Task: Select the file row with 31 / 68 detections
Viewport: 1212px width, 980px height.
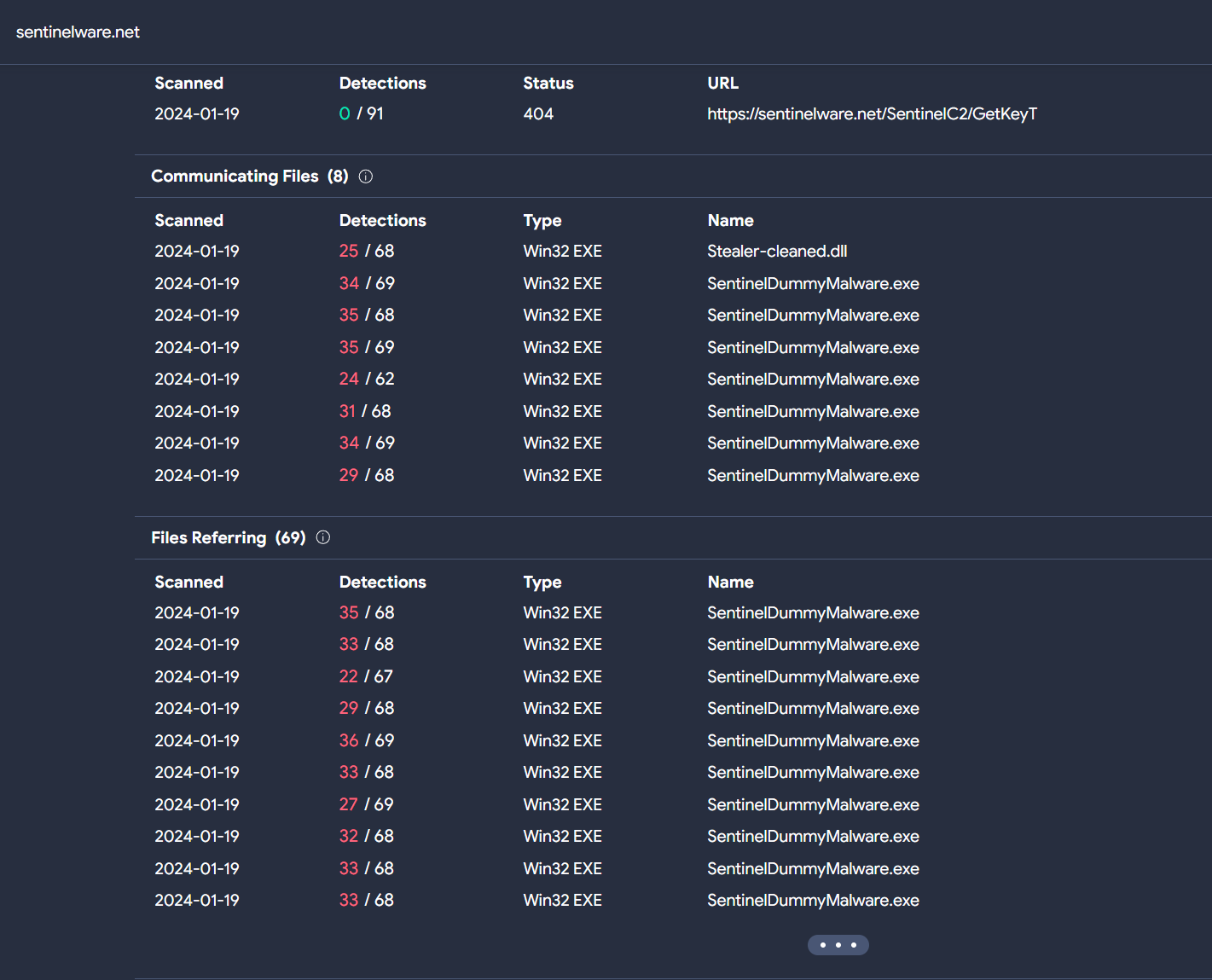Action: point(813,412)
